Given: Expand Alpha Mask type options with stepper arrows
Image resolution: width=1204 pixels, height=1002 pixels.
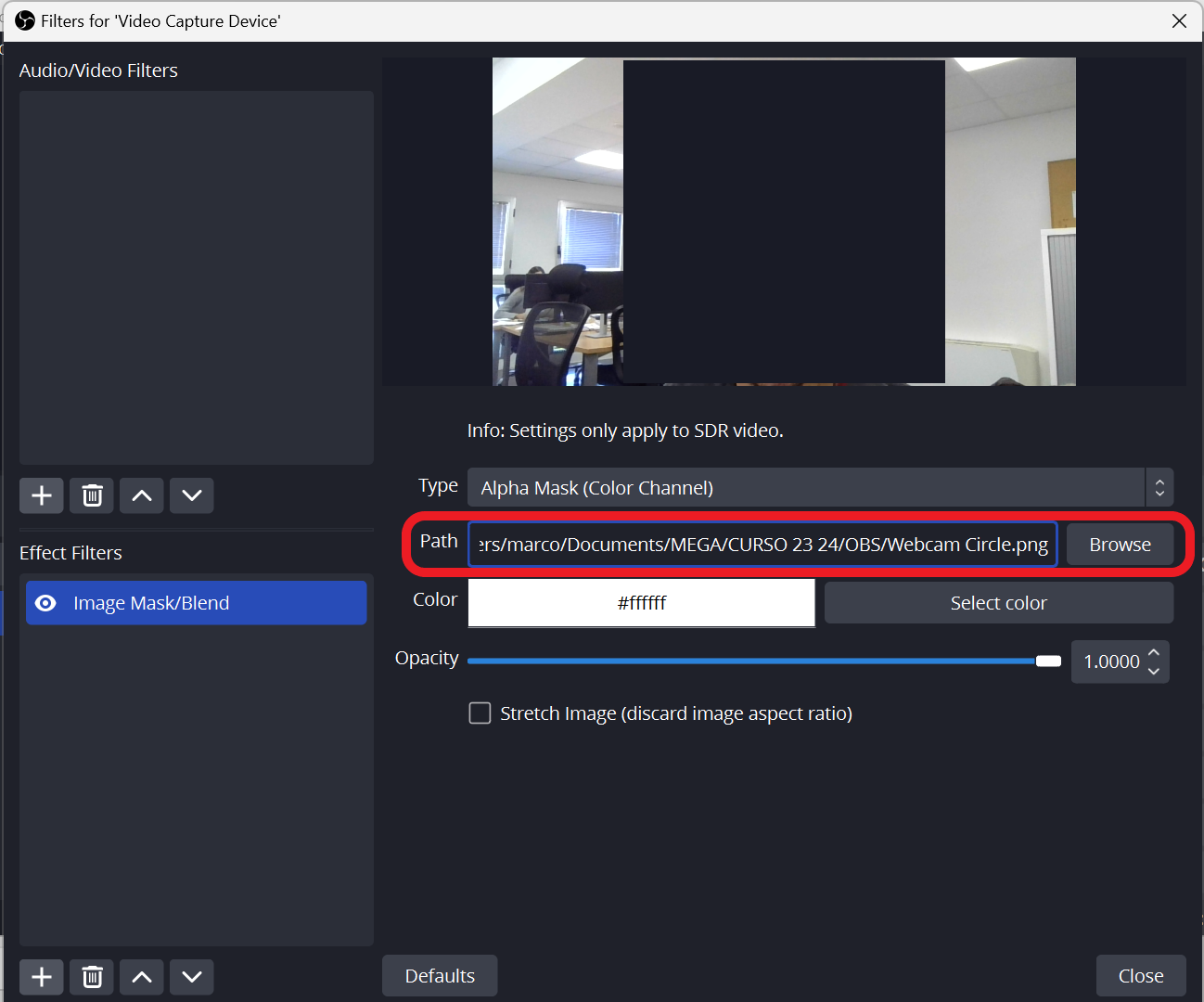Looking at the screenshot, I should coord(1159,487).
